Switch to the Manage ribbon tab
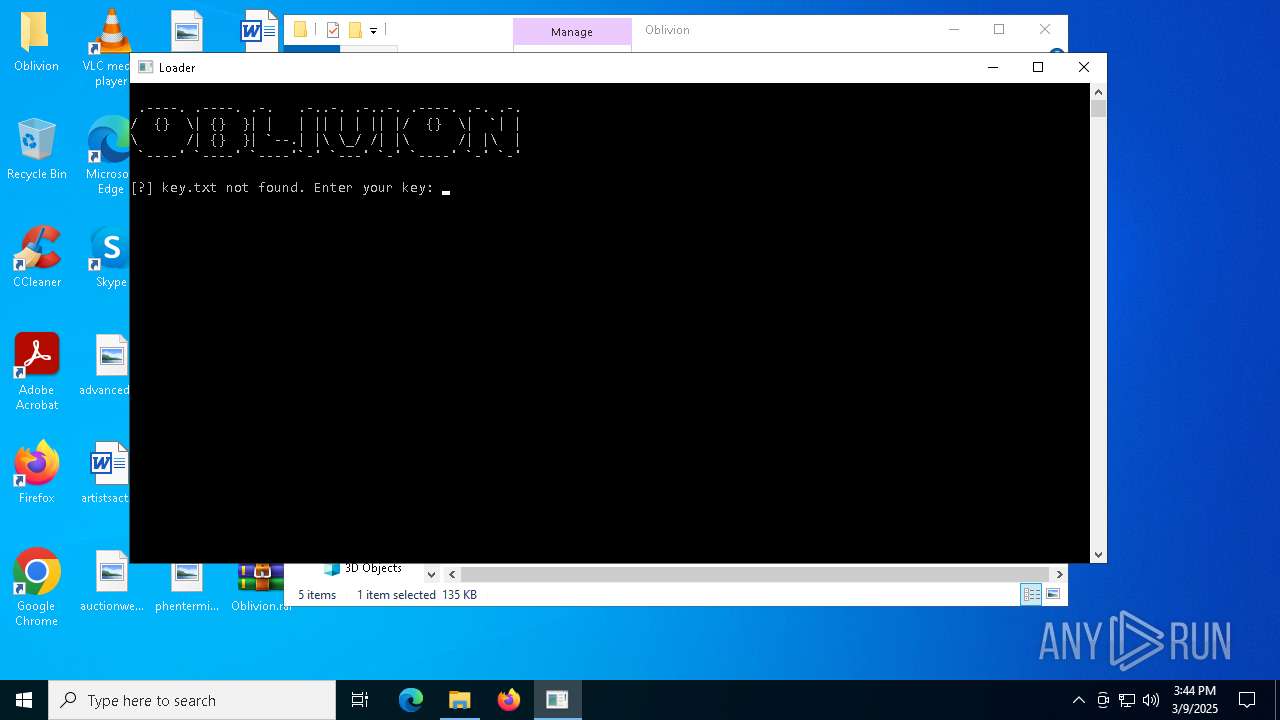 point(572,32)
